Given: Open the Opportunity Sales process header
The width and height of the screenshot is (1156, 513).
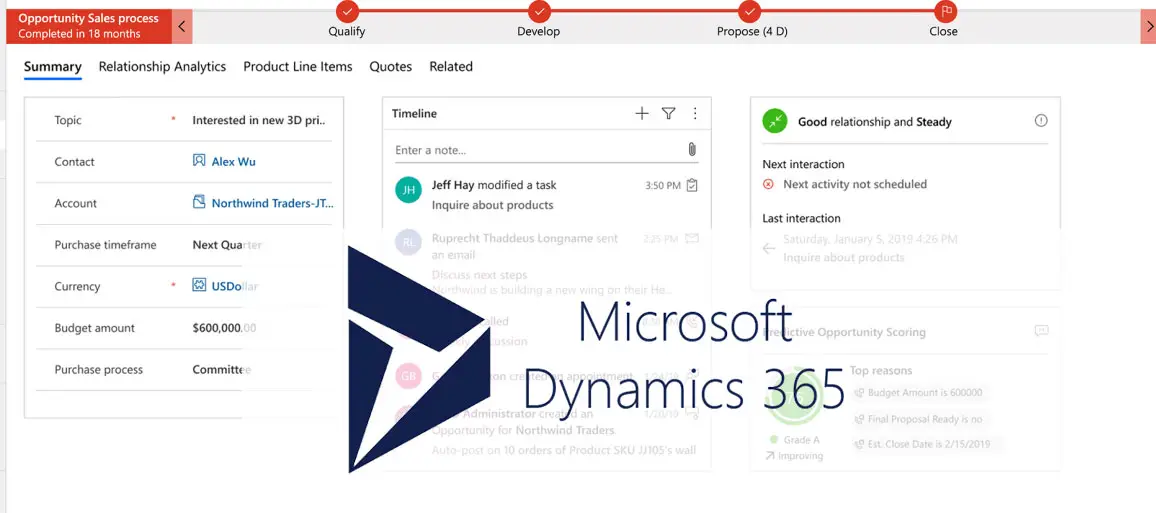Looking at the screenshot, I should 88,27.
